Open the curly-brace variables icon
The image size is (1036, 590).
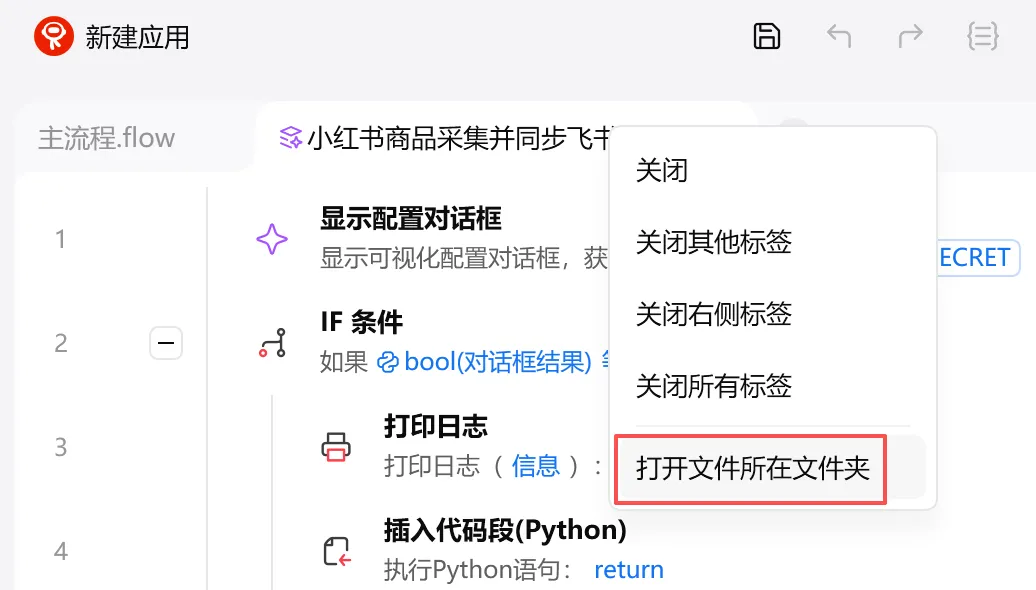[x=982, y=36]
